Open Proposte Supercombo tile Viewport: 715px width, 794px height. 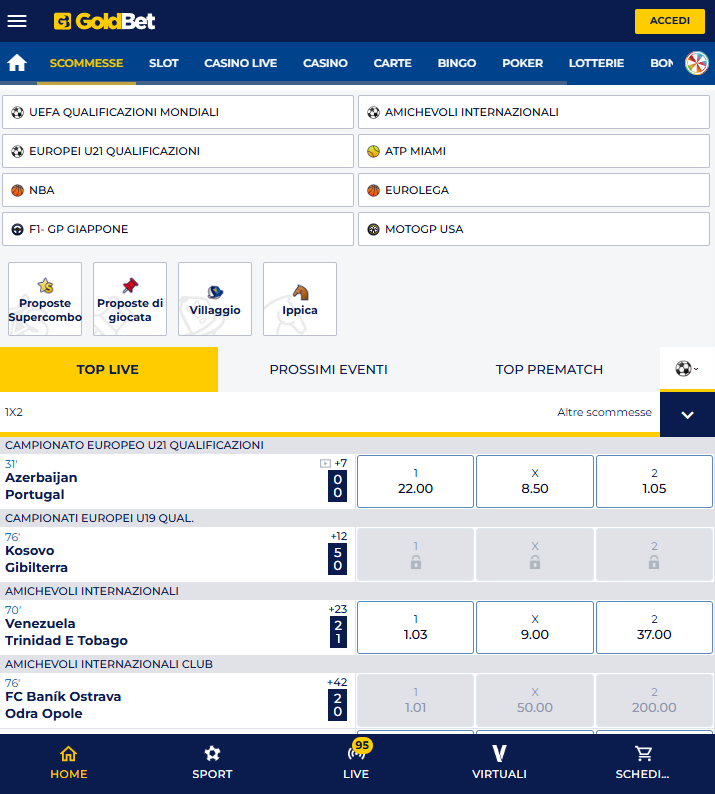click(45, 299)
